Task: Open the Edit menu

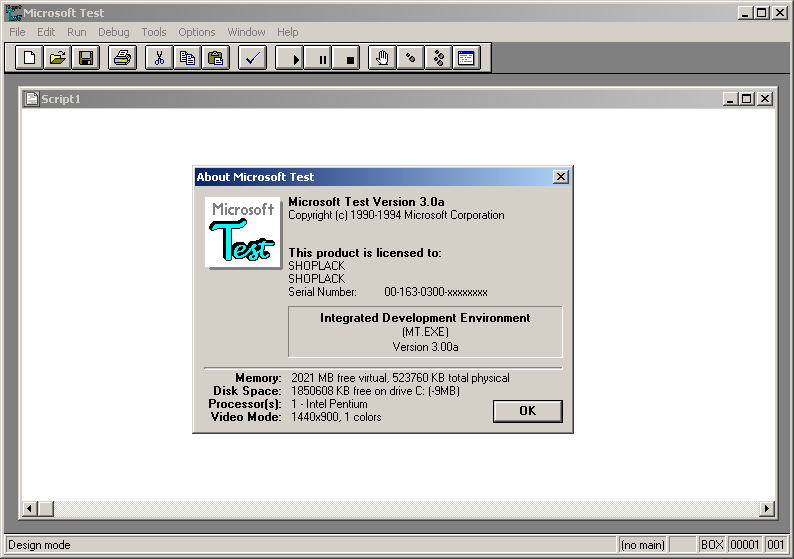Action: [46, 32]
